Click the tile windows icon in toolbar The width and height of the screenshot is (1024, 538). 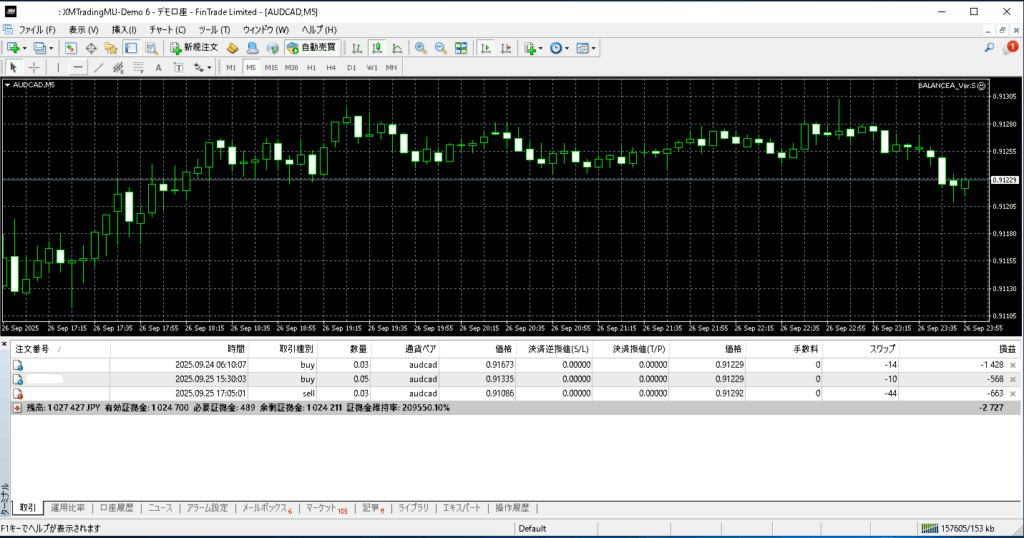click(x=461, y=47)
